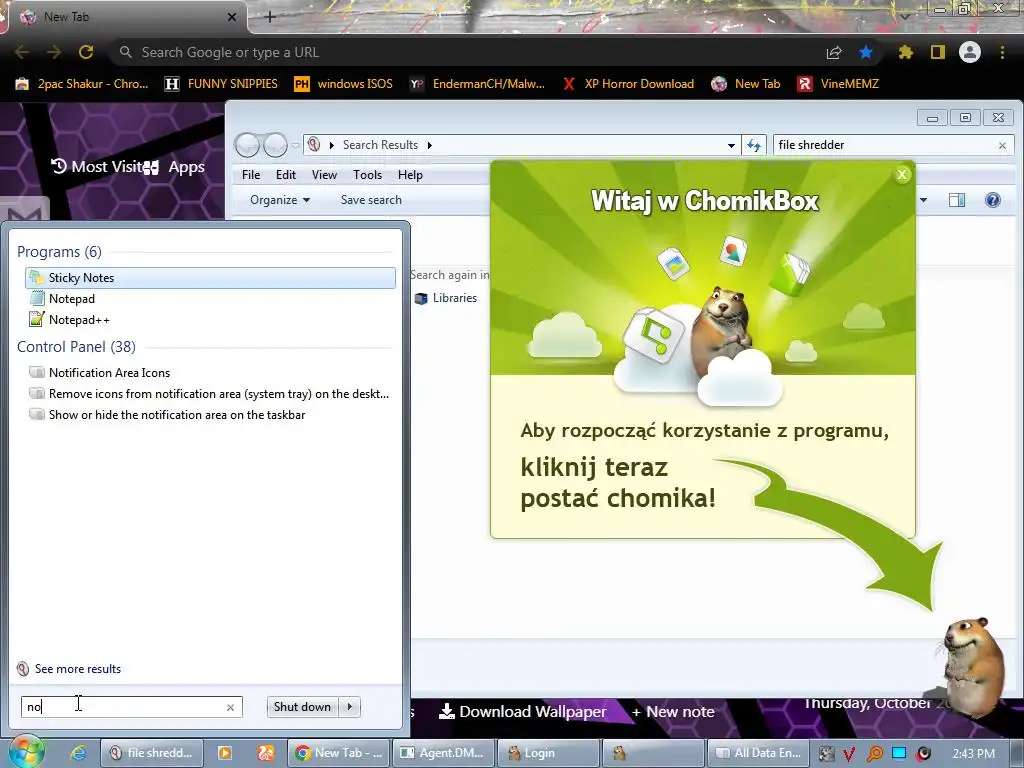This screenshot has width=1024, height=768.
Task: Click the Search Results breadcrumb arrow
Action: click(430, 145)
